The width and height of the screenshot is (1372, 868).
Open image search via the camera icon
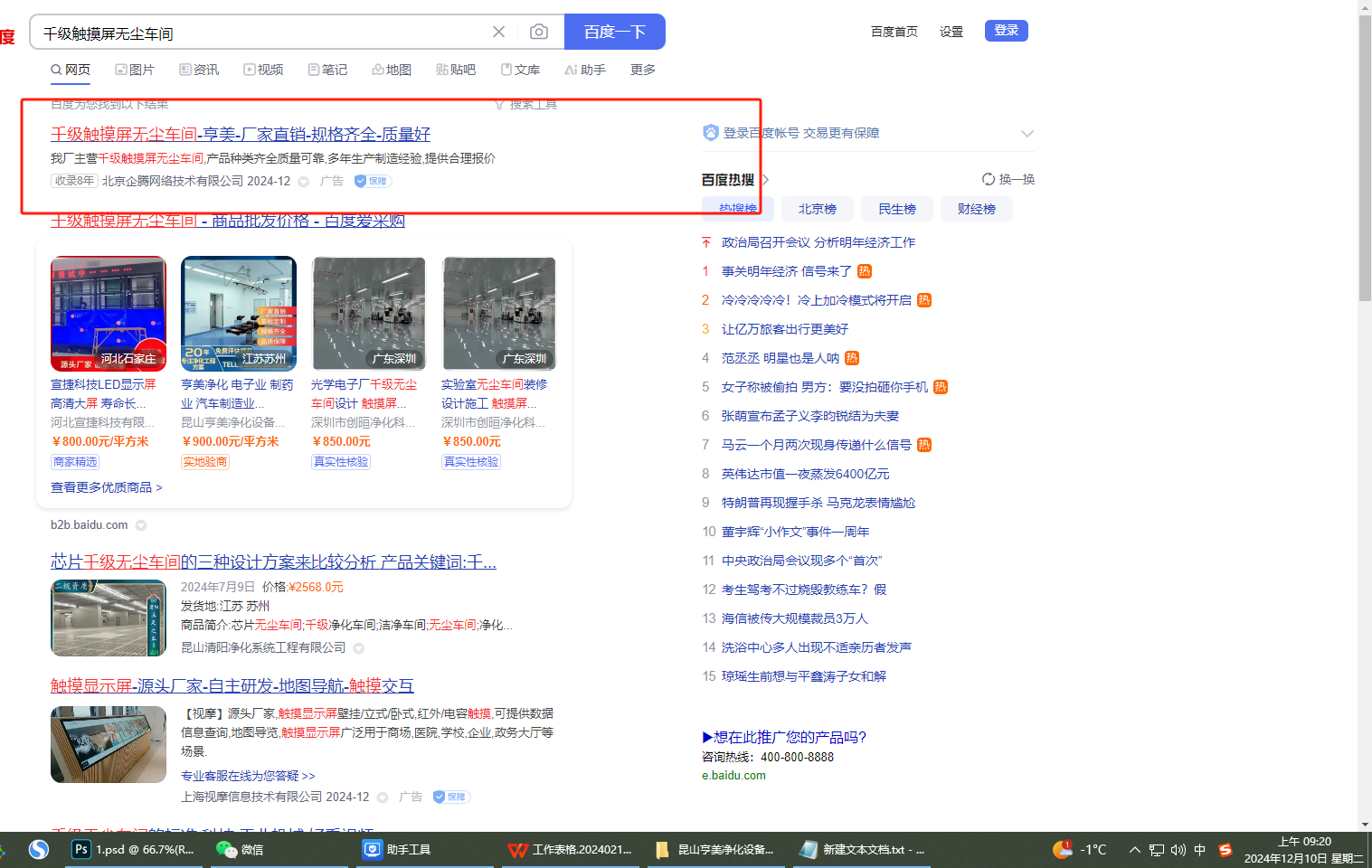point(539,32)
